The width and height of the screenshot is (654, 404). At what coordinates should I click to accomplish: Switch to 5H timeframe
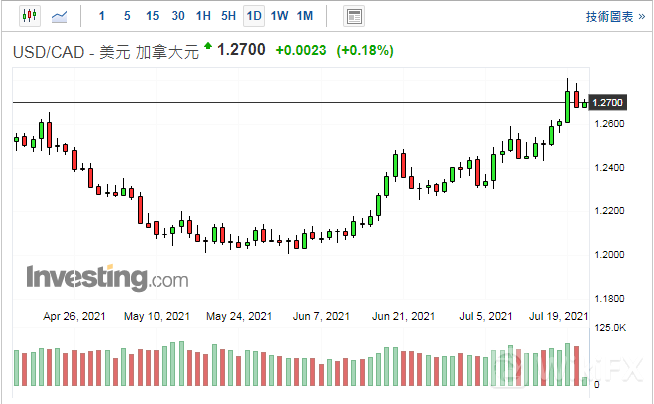point(228,16)
